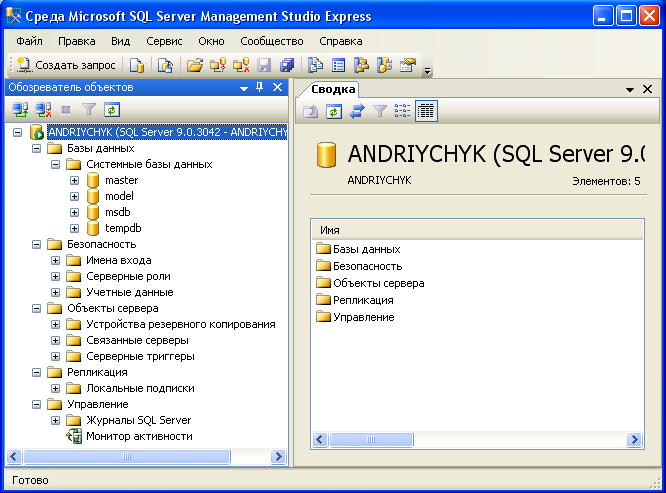Screen dimensions: 666x493
Task: Click the Filter funnel in Обозреватель объектов toolbar
Action: (89, 110)
